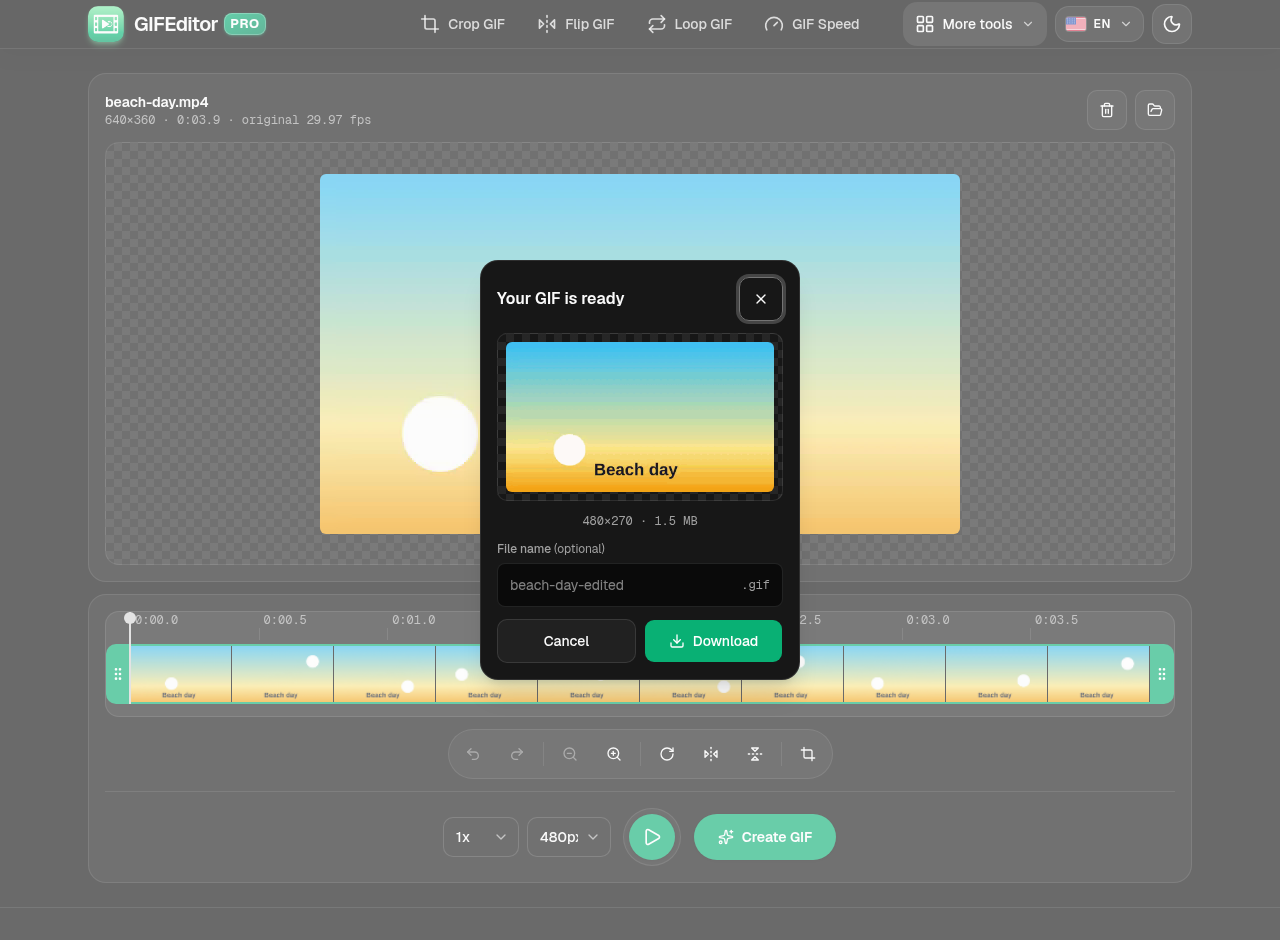Open the 1x speed dropdown
The width and height of the screenshot is (1280, 940).
point(481,837)
